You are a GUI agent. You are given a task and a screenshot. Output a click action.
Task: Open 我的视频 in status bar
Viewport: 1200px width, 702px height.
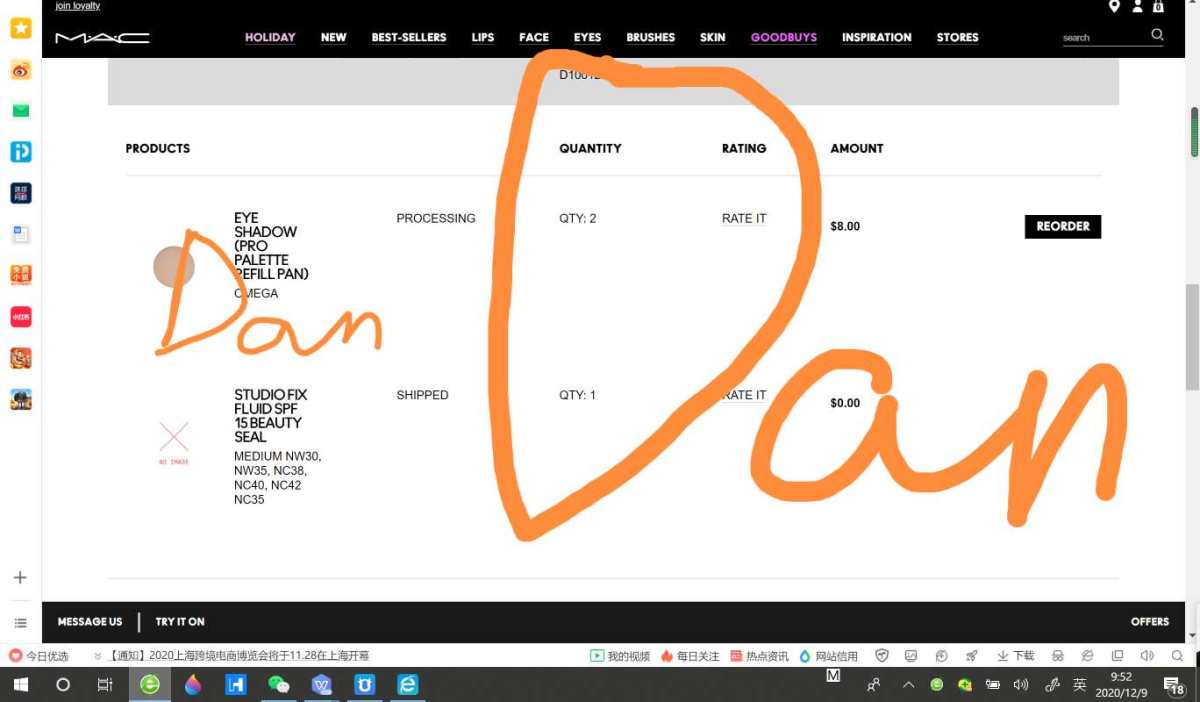[620, 656]
